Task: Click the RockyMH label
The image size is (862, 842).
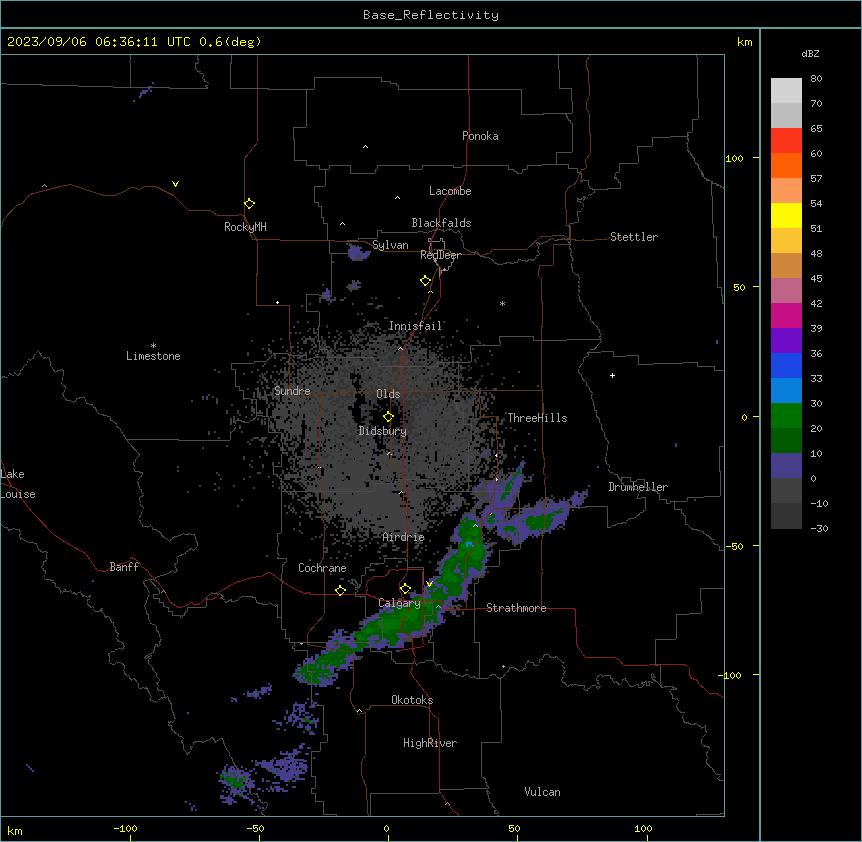Action: click(x=245, y=227)
